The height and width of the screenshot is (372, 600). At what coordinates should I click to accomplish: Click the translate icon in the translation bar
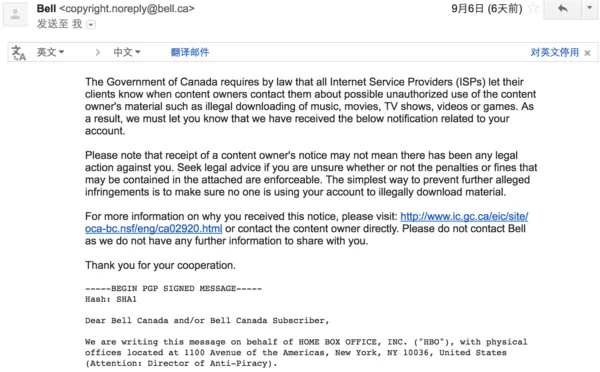pyautogui.click(x=18, y=53)
